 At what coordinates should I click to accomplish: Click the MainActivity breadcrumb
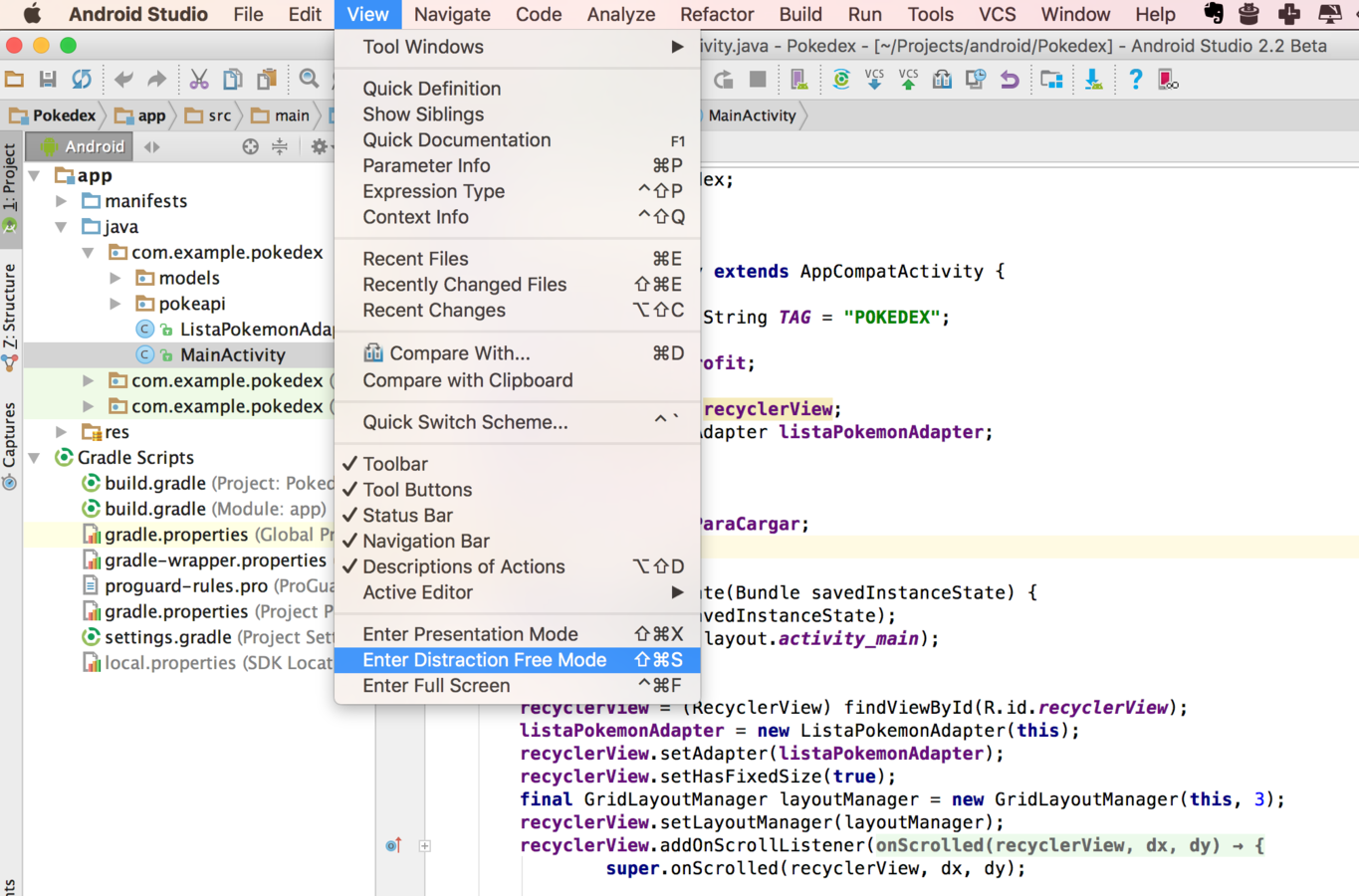752,115
